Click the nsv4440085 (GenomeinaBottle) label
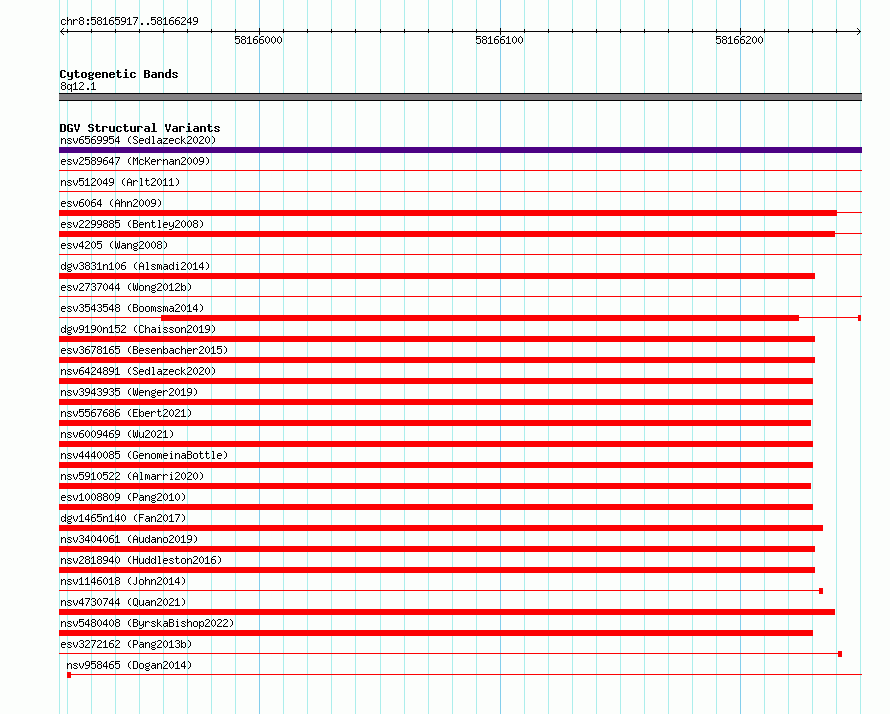890x714 pixels. coord(144,455)
